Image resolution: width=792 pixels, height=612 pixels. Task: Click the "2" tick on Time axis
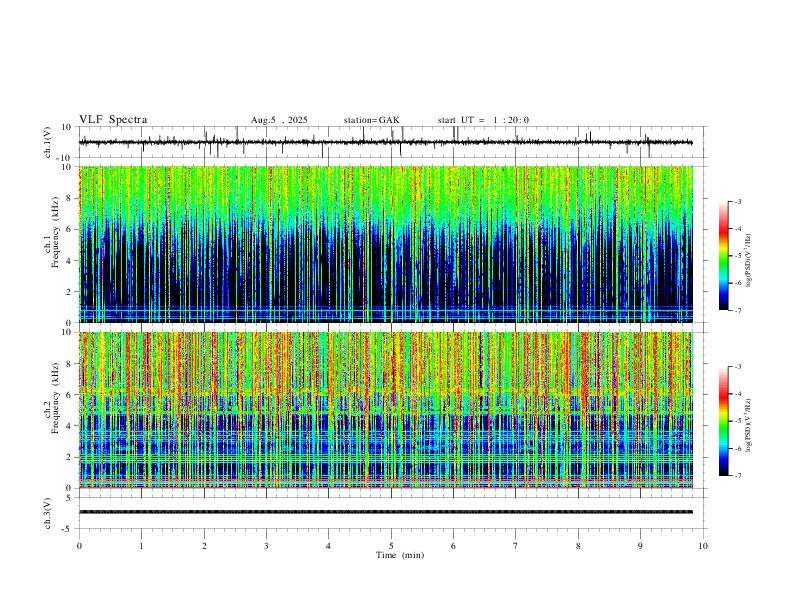pyautogui.click(x=204, y=546)
